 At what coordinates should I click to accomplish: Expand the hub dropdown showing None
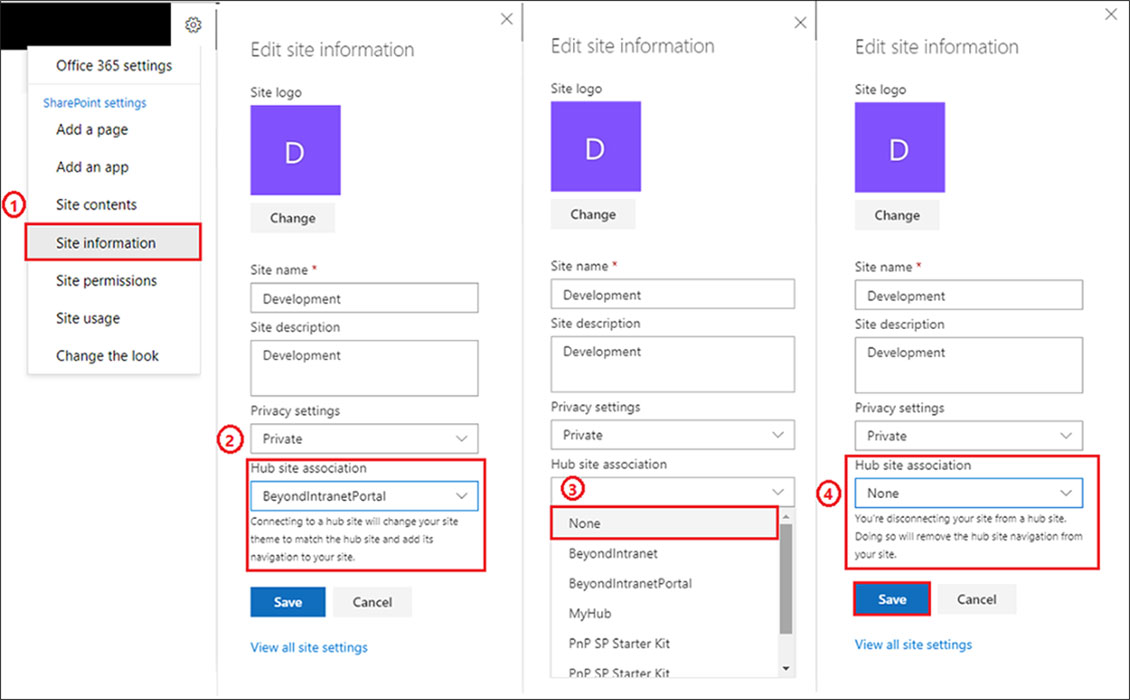968,493
